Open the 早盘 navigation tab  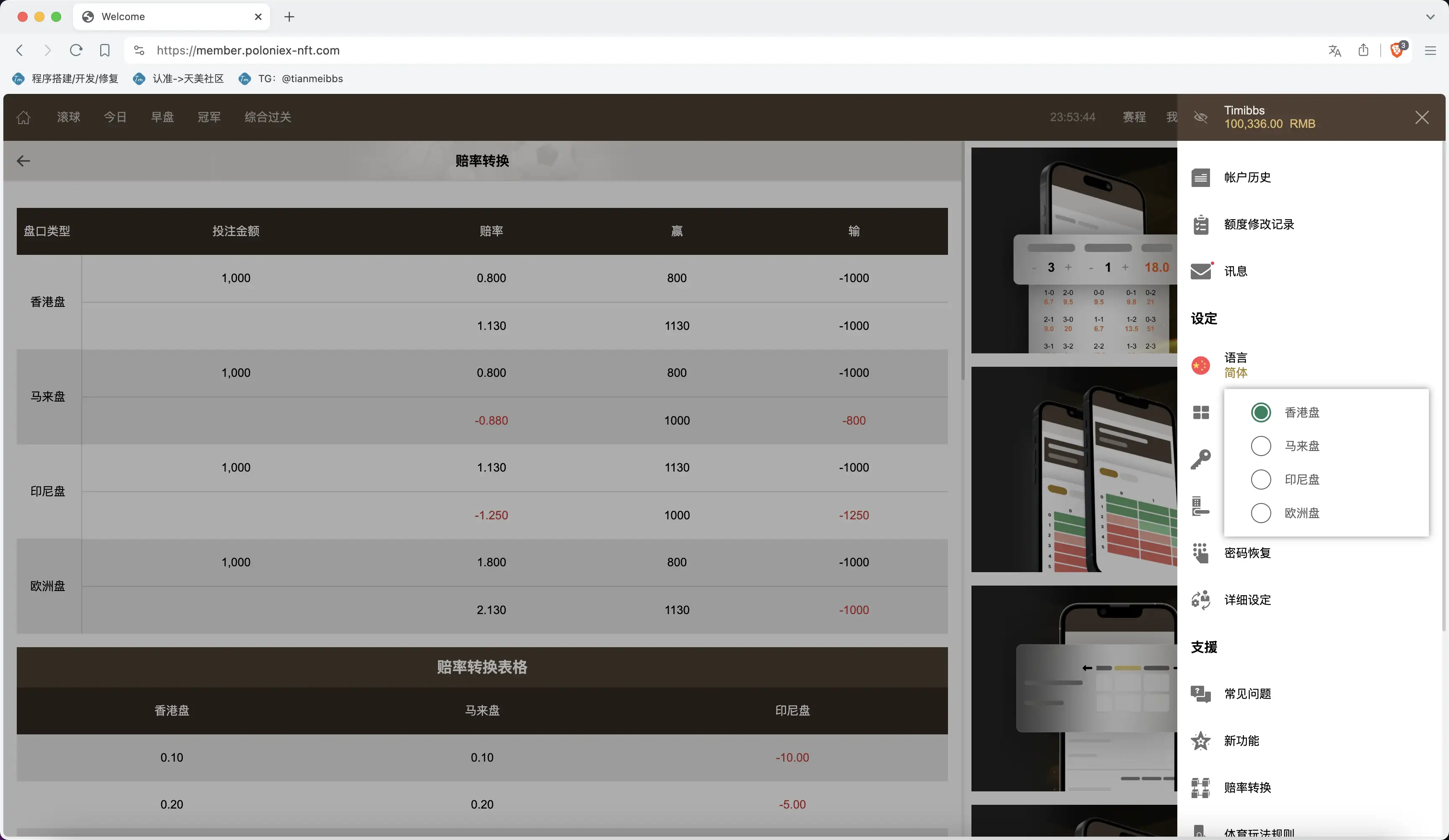point(162,117)
